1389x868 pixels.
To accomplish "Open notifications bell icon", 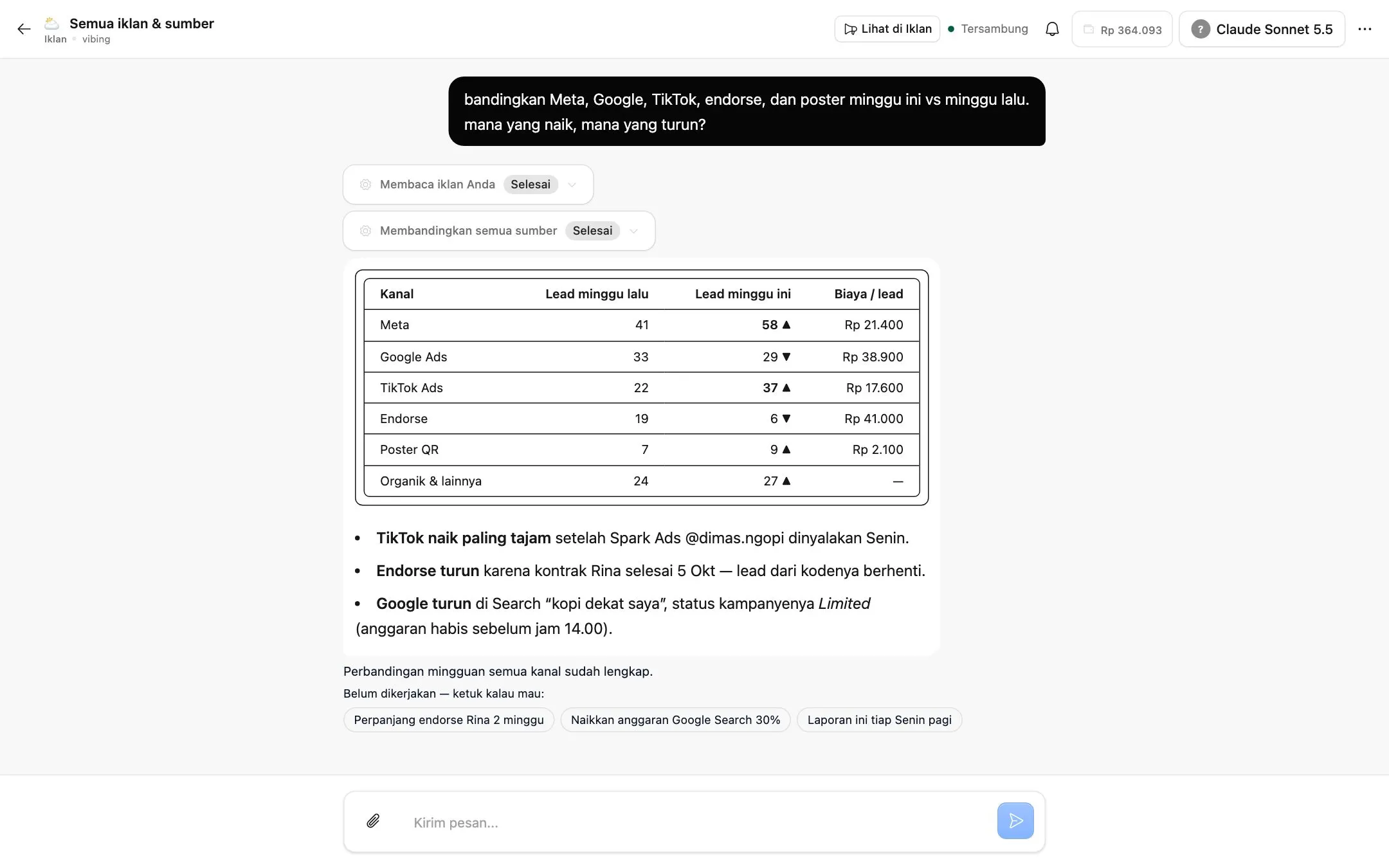I will 1052,29.
